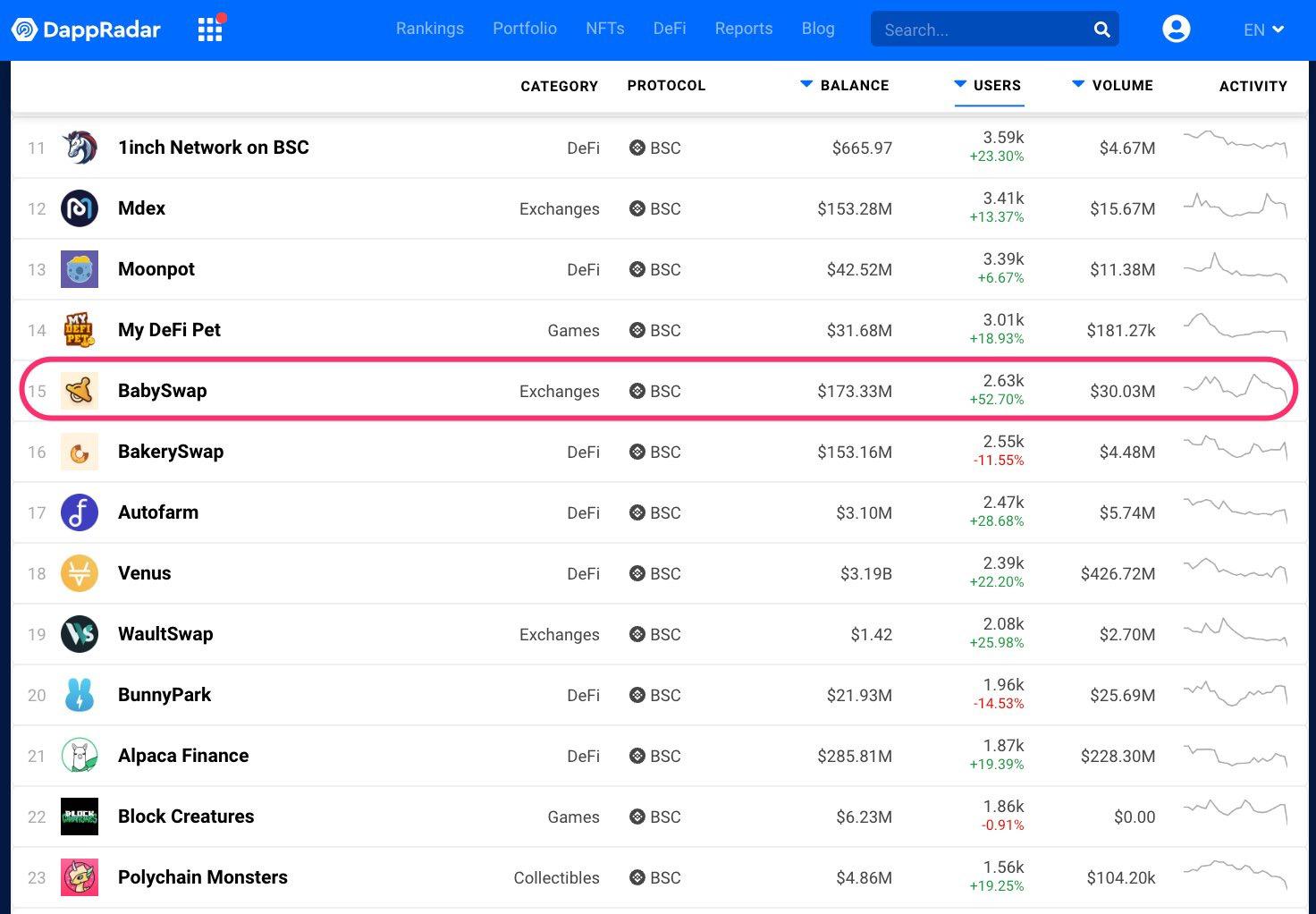Click the BunnyPark rabbit icon
Screen dimensions: 1316x914
(80, 695)
